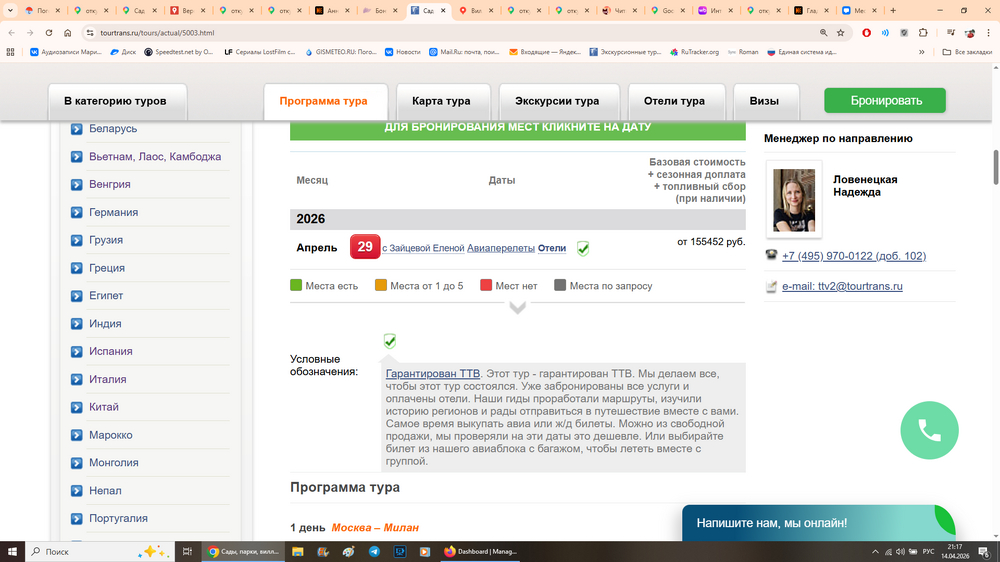Select the red 29 April date box
Image resolution: width=1000 pixels, height=562 pixels.
(365, 247)
